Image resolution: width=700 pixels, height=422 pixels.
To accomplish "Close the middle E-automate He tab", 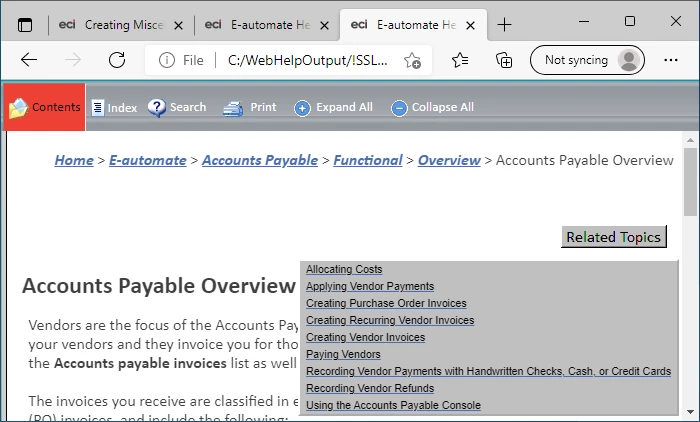I will click(325, 25).
